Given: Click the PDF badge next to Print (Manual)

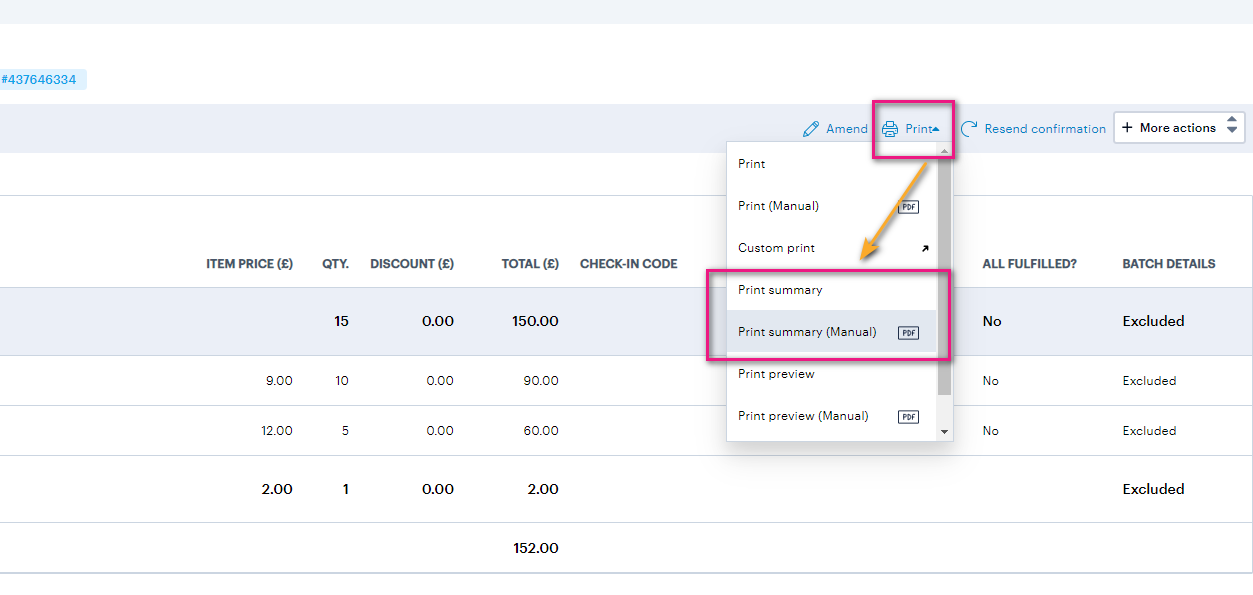Looking at the screenshot, I should tap(909, 206).
